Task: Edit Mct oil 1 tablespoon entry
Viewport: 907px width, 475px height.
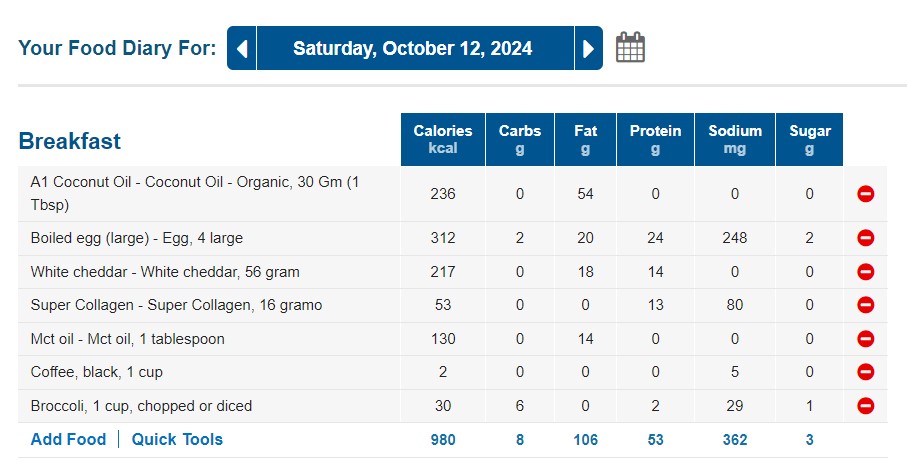Action: click(127, 339)
